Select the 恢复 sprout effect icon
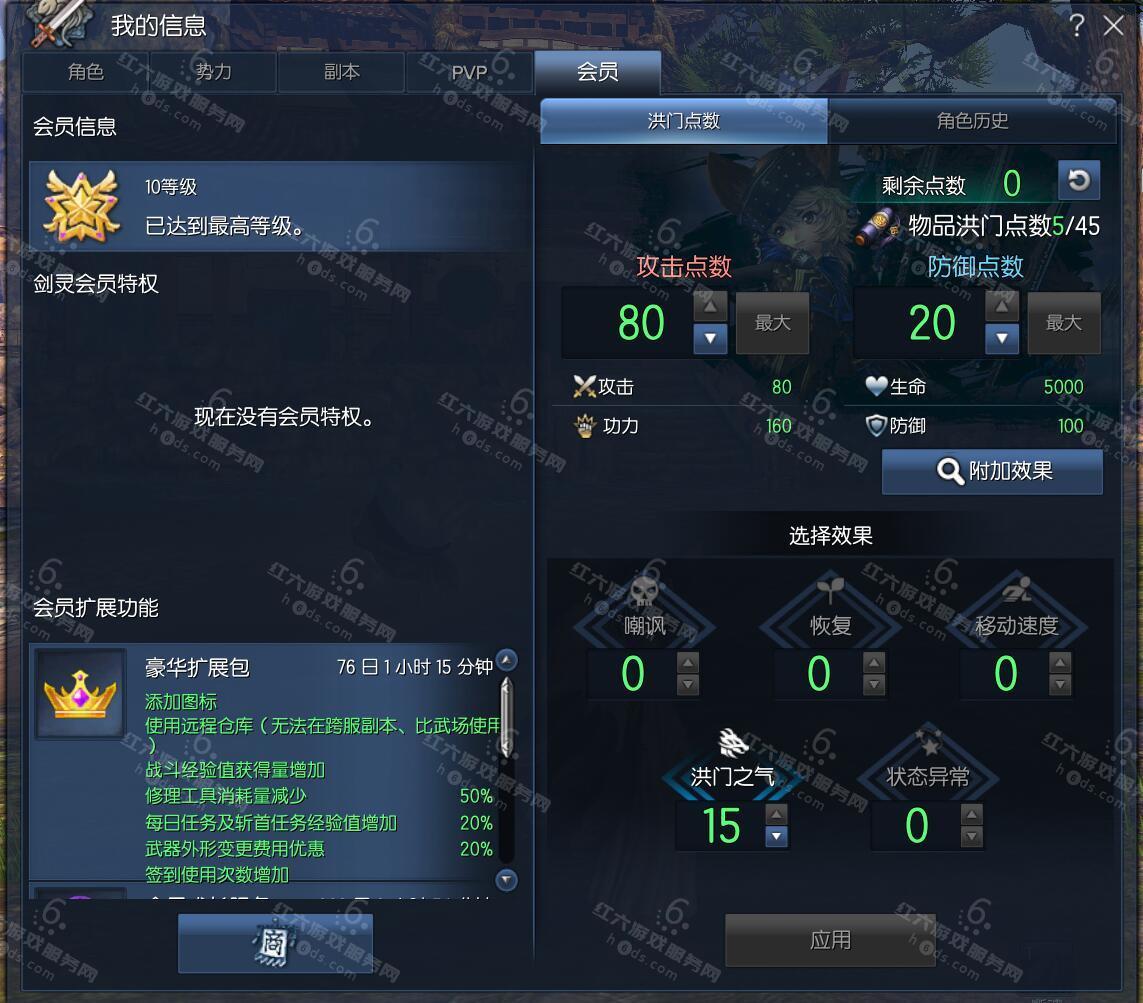Screen dimensions: 1143x1003 click(x=830, y=589)
